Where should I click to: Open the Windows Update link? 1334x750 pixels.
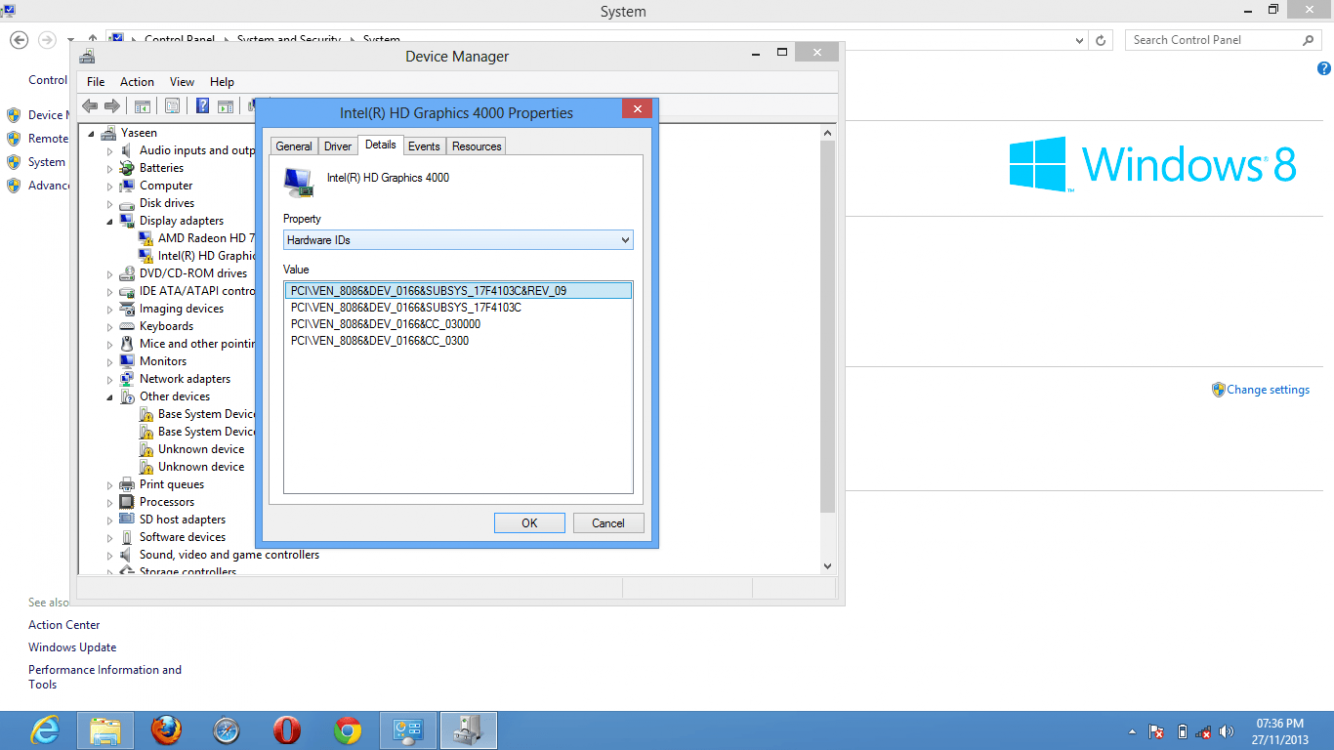coord(72,648)
